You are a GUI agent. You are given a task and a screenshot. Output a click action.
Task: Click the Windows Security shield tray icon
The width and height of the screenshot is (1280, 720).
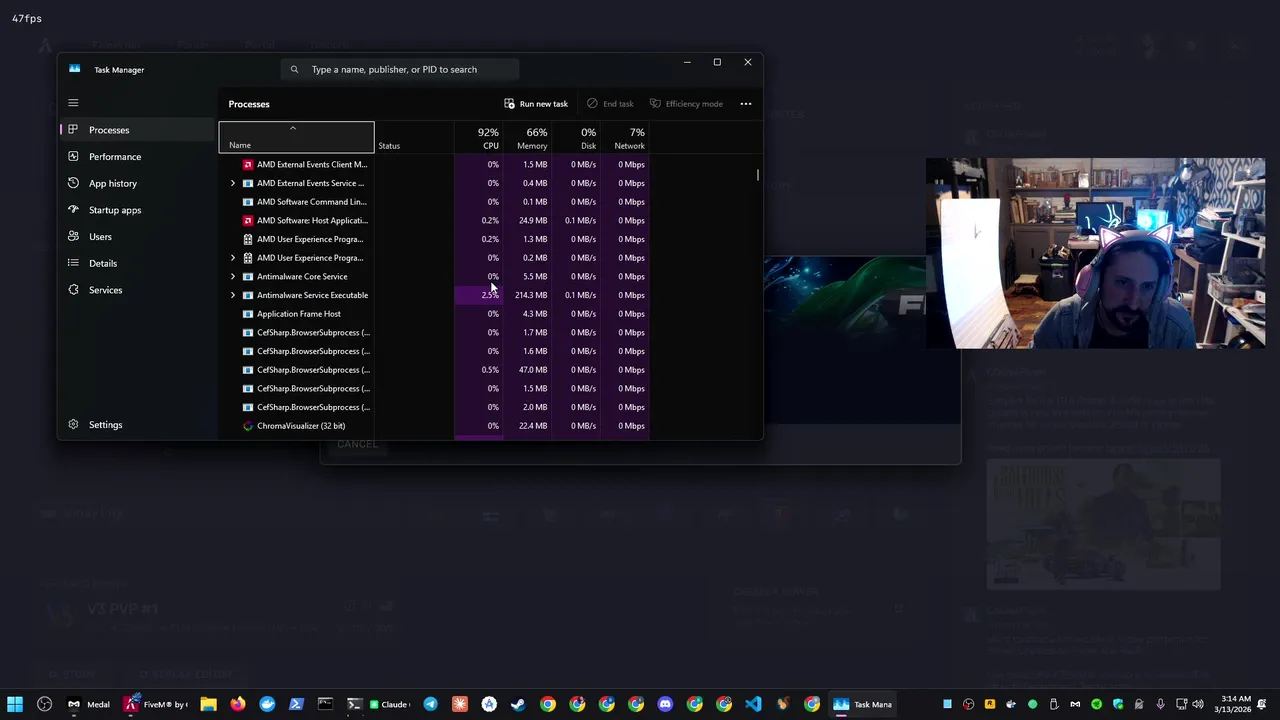point(1118,704)
